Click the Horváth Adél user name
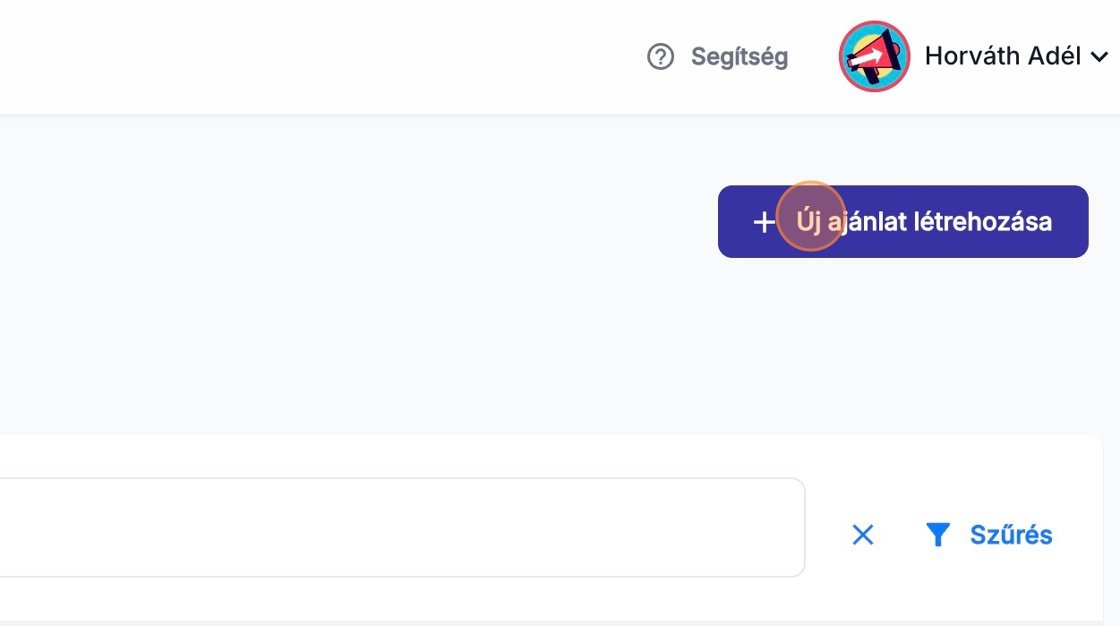 pyautogui.click(x=1002, y=56)
